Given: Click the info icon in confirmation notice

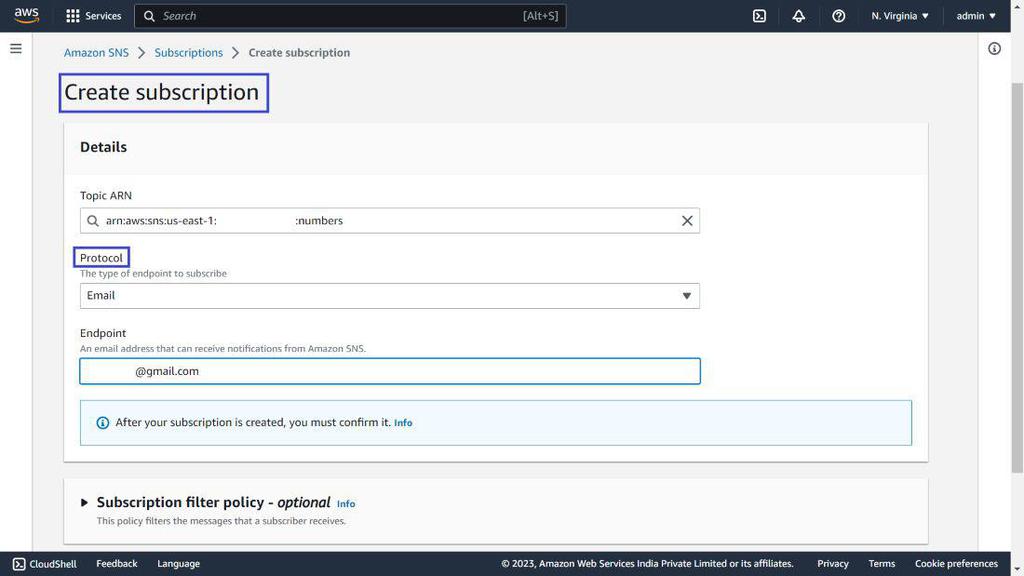Looking at the screenshot, I should [x=103, y=423].
